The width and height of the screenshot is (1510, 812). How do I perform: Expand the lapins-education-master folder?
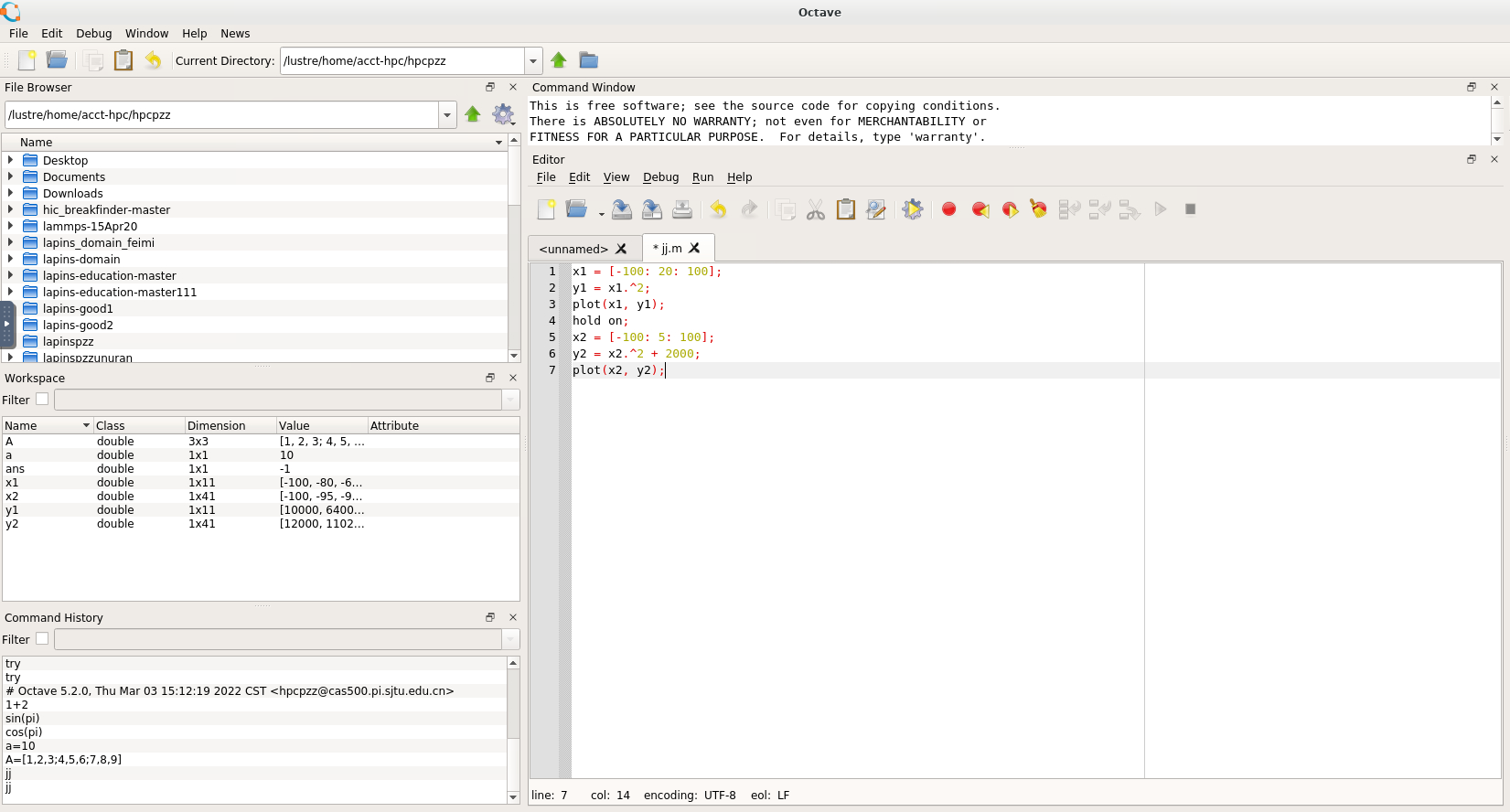tap(10, 275)
